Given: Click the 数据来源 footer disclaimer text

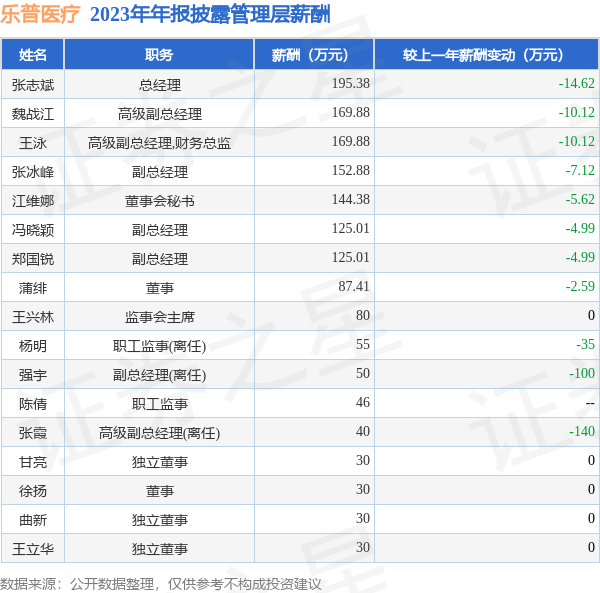Looking at the screenshot, I should [161, 583].
